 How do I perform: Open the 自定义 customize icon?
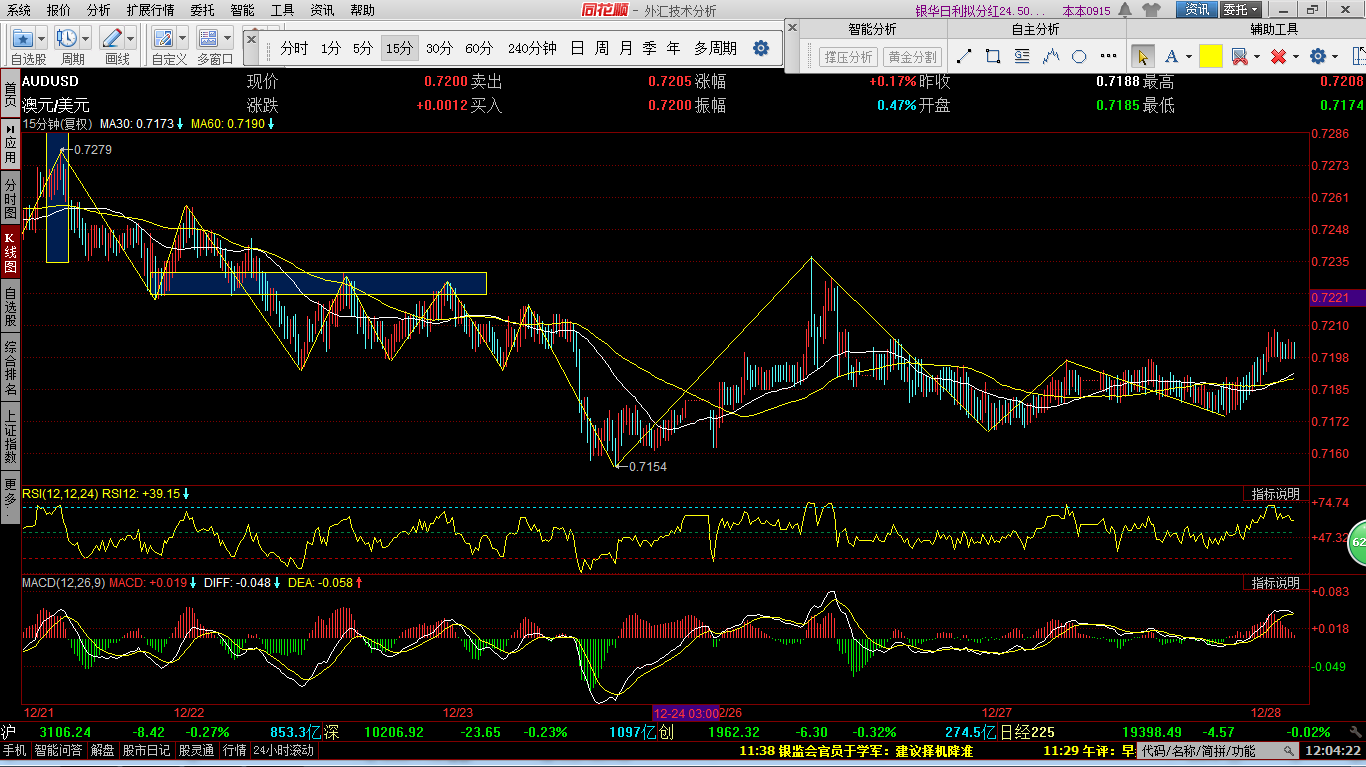164,39
